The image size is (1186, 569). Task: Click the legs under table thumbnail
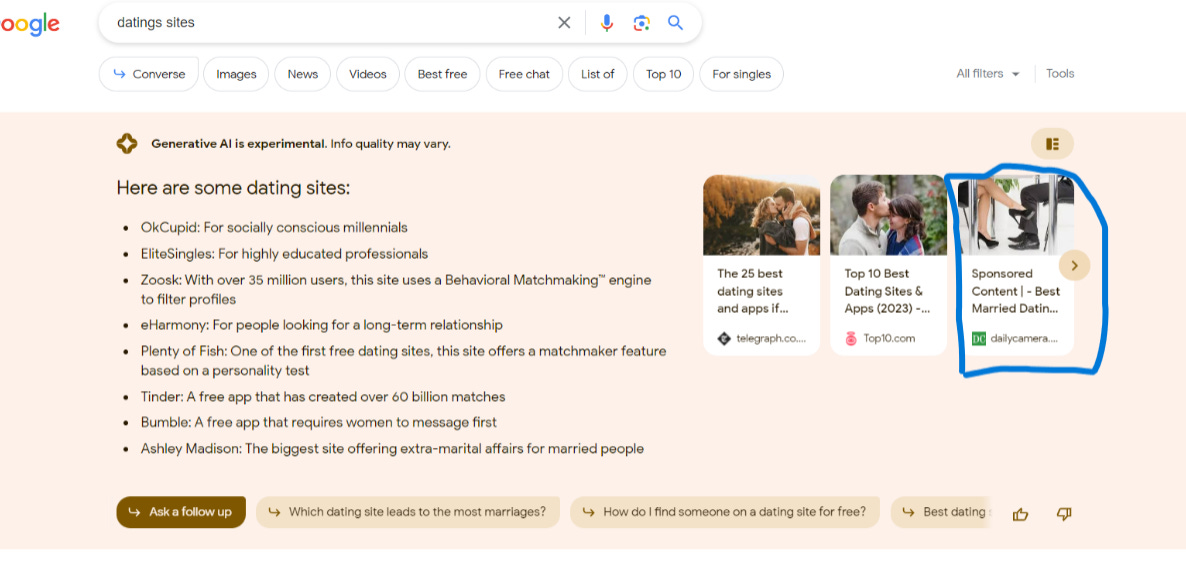[x=1016, y=215]
